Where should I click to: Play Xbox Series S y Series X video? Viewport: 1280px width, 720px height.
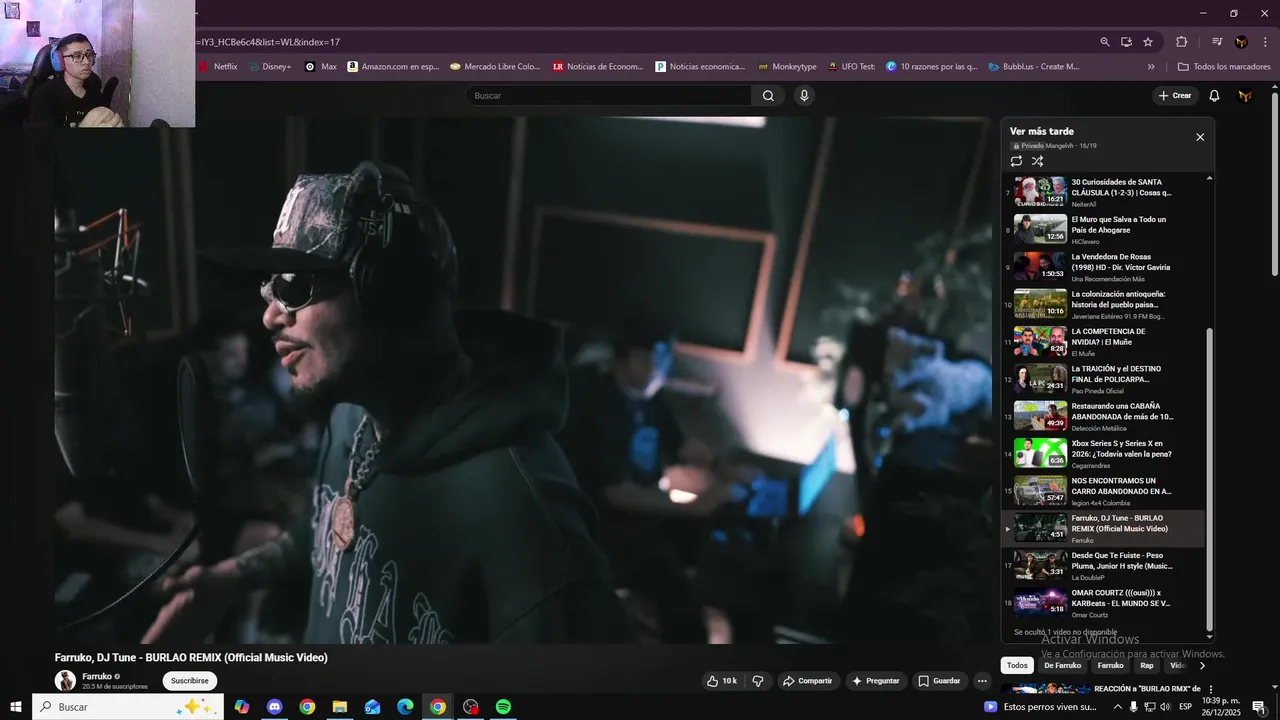1104,453
